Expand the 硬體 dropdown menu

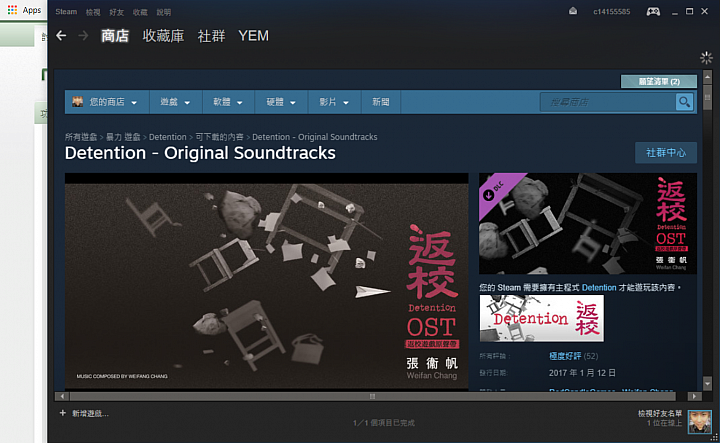click(x=281, y=102)
